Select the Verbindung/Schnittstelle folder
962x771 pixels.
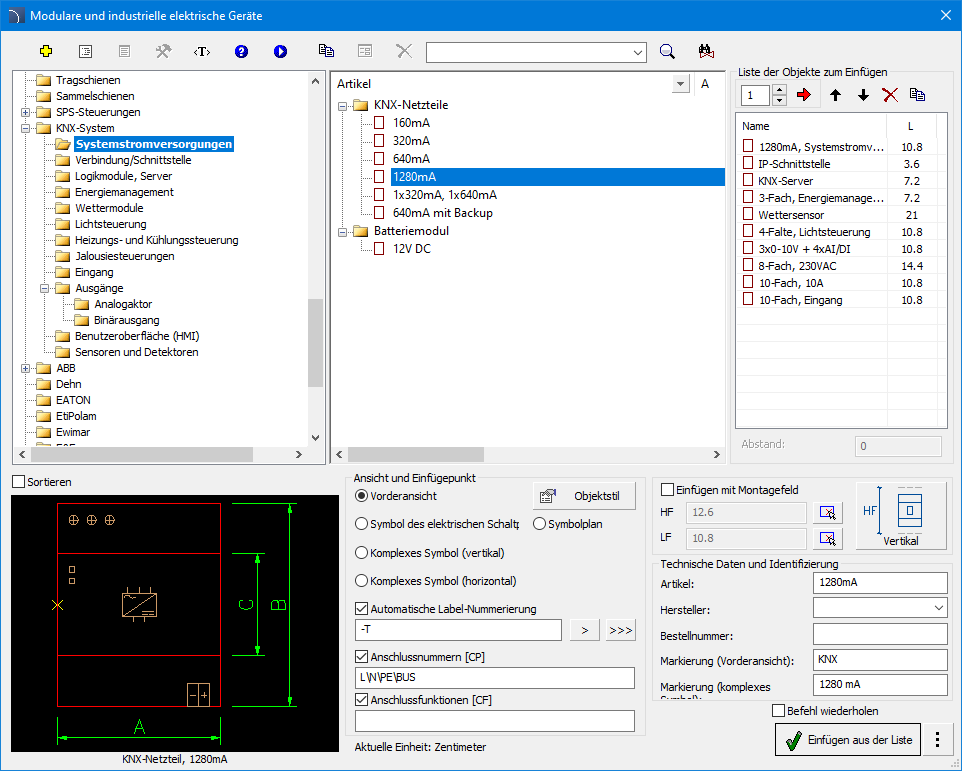pyautogui.click(x=133, y=160)
